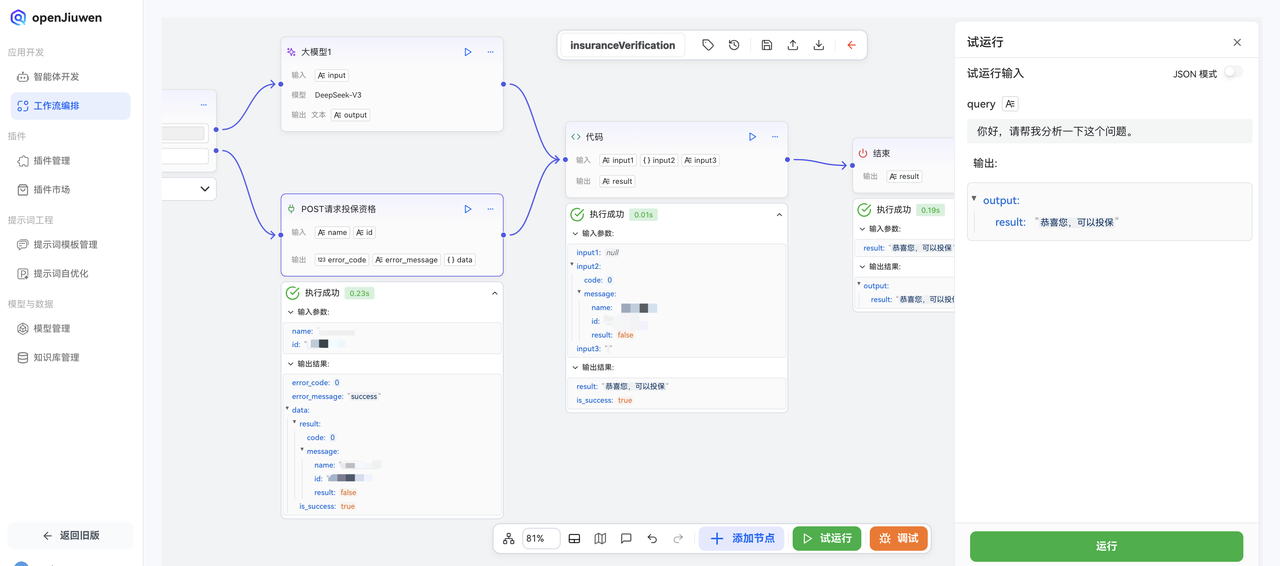This screenshot has width=1280, height=566.
Task: Open the dropdown on the start node
Action: [x=205, y=188]
